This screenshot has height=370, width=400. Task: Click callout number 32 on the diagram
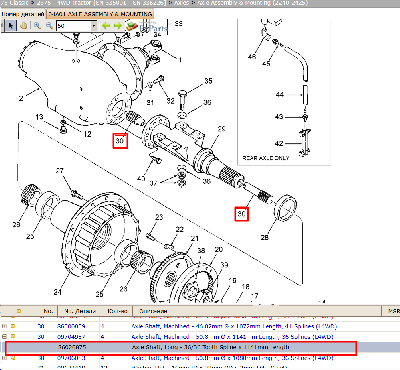(170, 101)
